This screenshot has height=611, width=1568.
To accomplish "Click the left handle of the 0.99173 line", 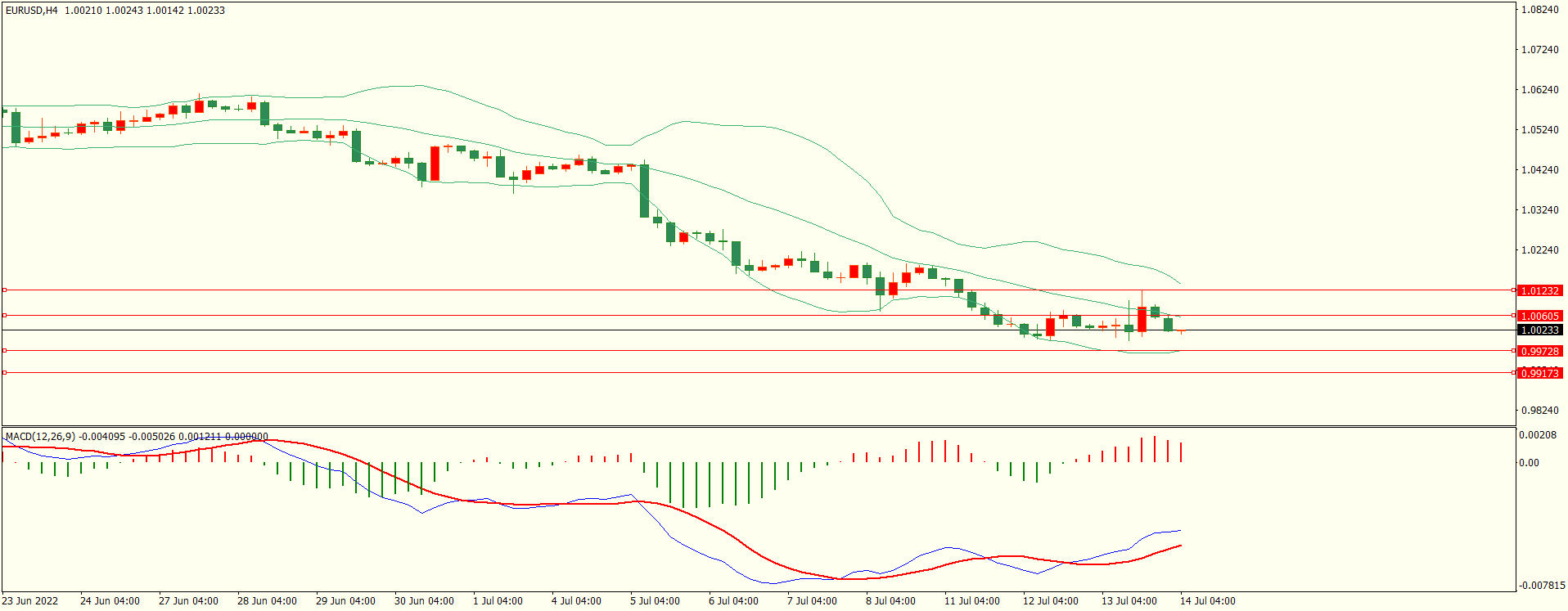I will tap(4, 373).
